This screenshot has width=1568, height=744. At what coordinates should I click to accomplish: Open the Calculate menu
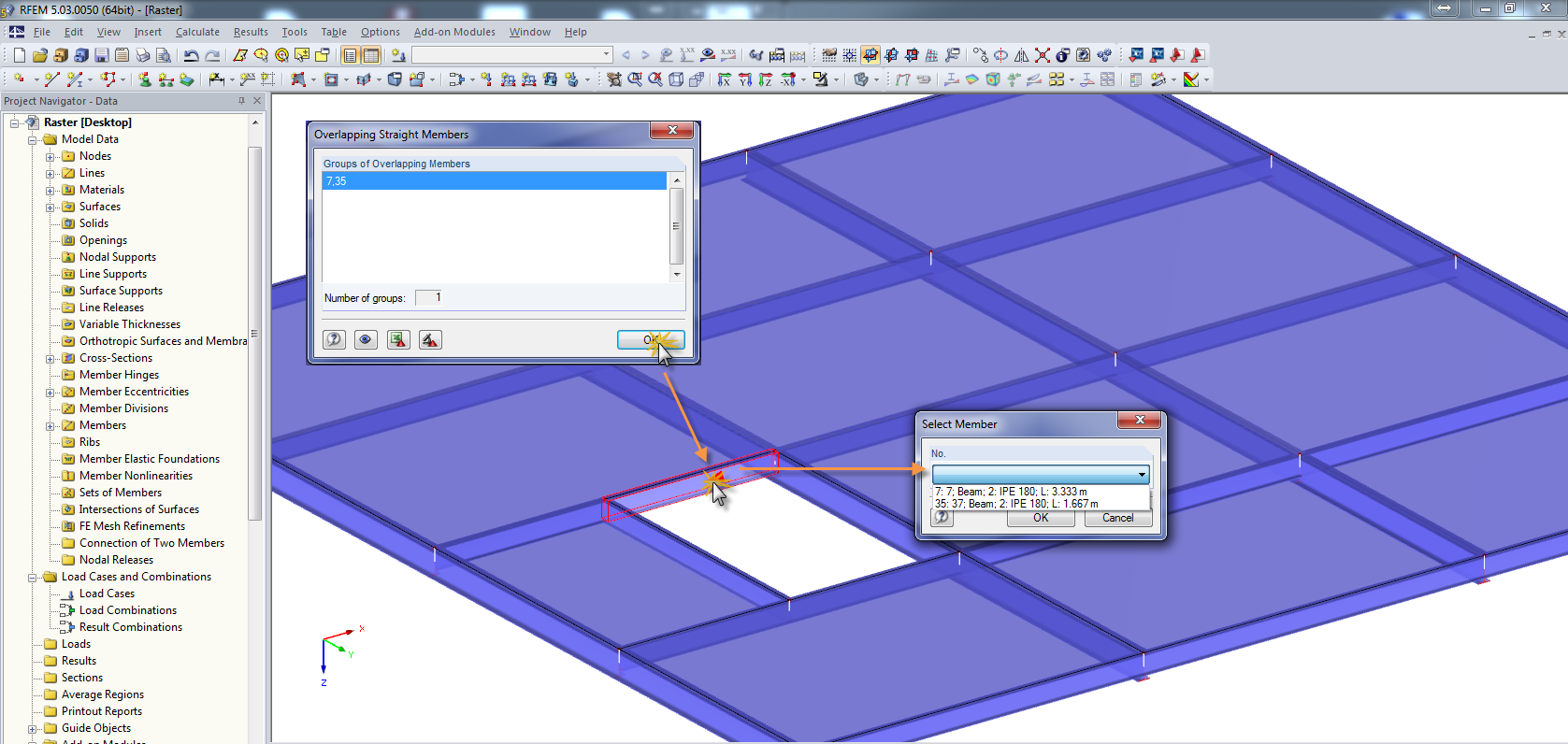point(197,32)
